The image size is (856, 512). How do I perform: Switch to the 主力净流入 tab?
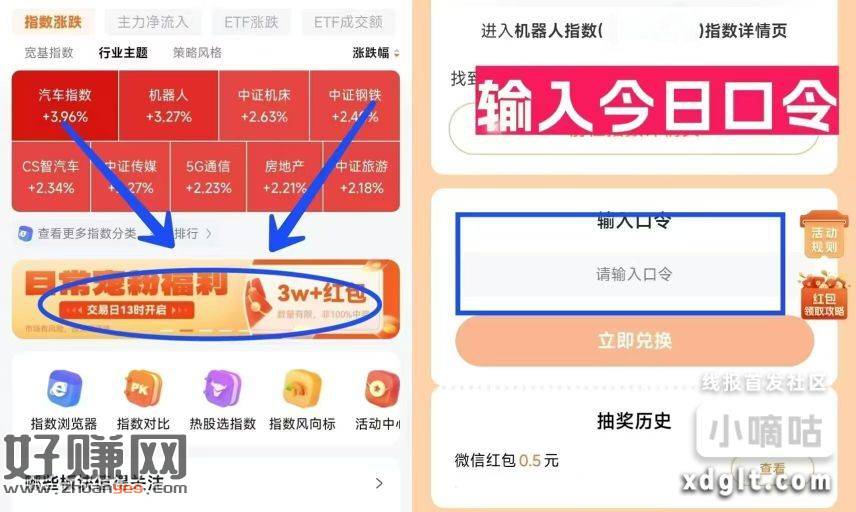click(153, 22)
